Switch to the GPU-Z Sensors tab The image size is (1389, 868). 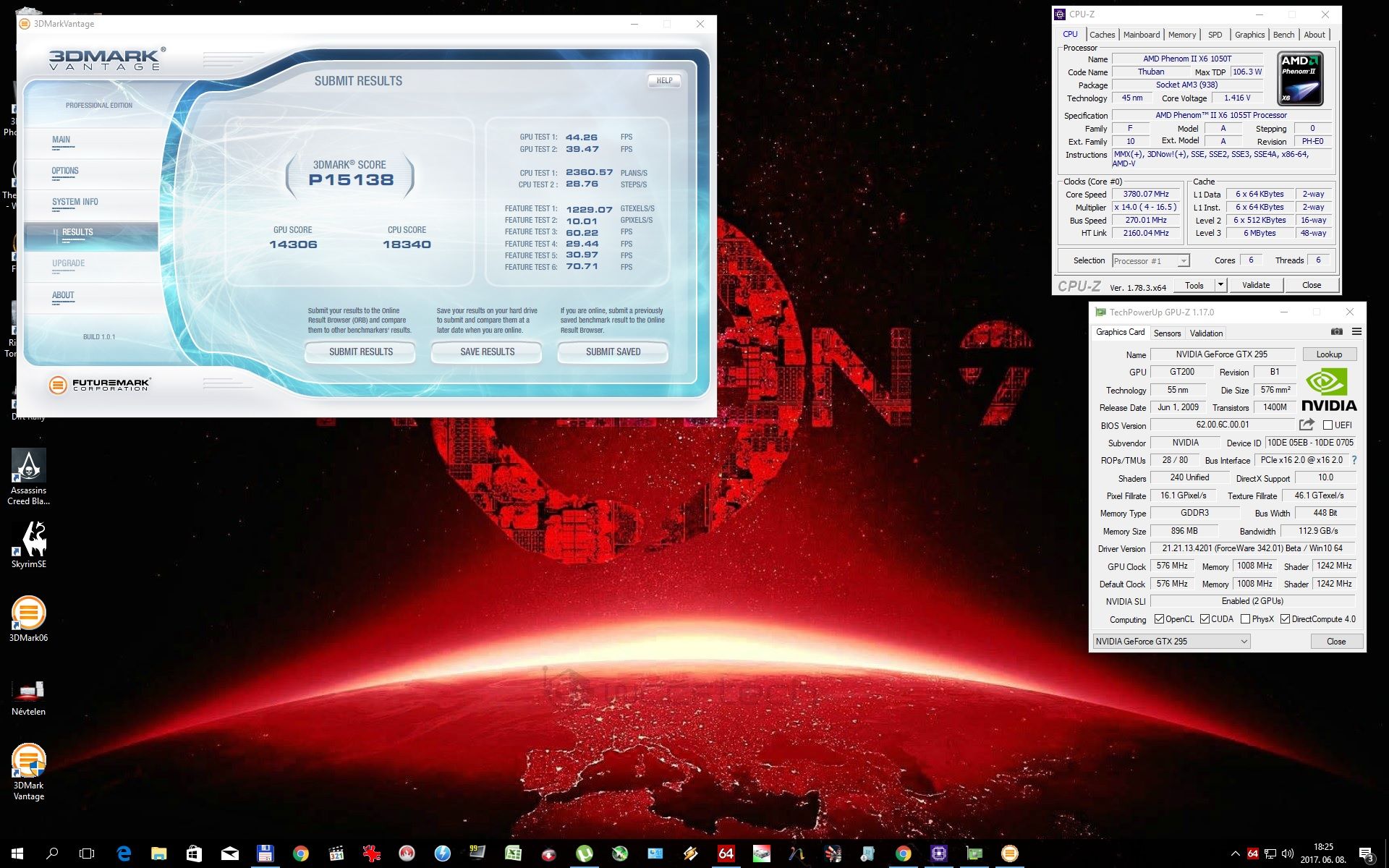point(1167,333)
